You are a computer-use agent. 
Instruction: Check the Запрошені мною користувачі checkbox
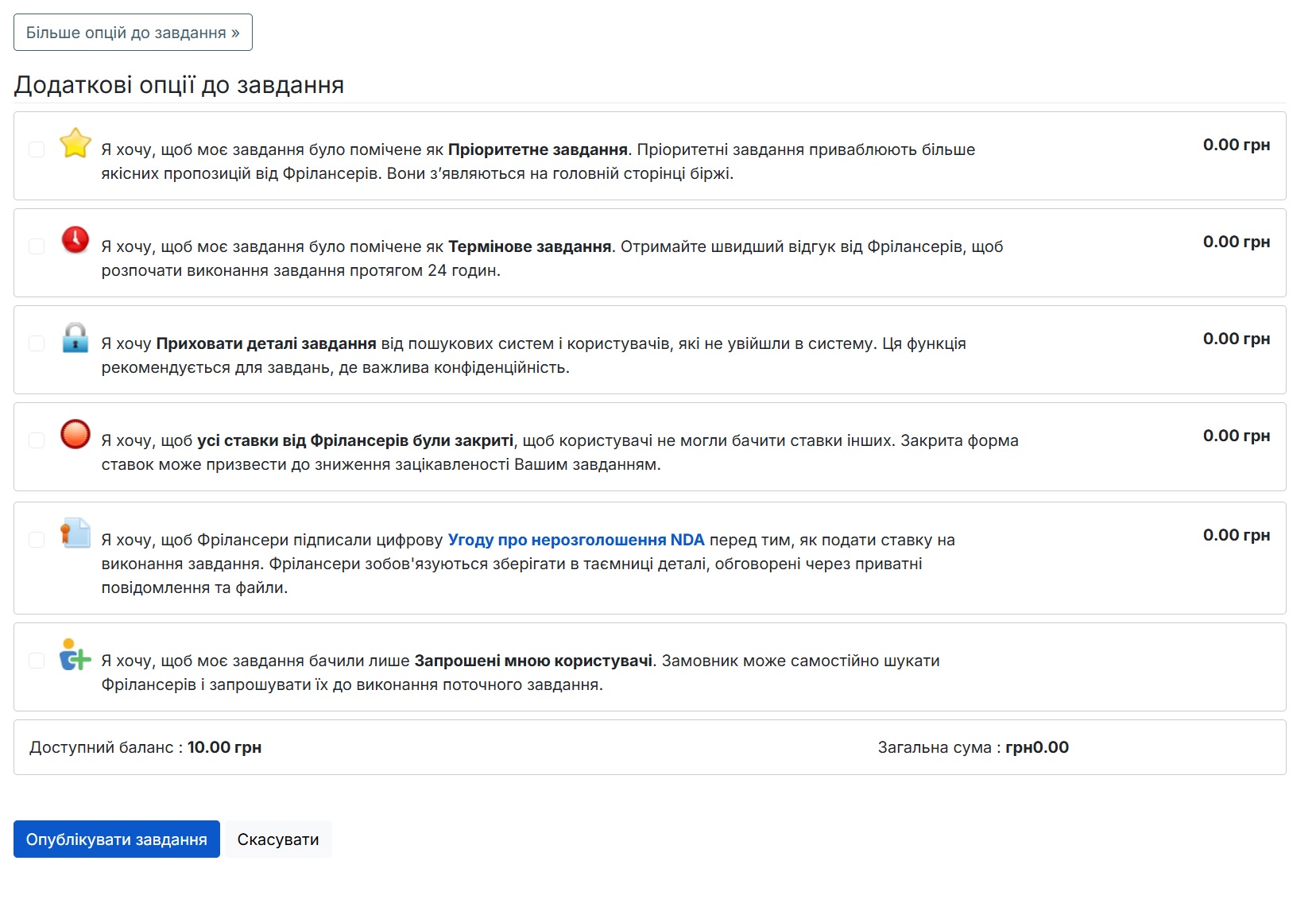coord(37,661)
